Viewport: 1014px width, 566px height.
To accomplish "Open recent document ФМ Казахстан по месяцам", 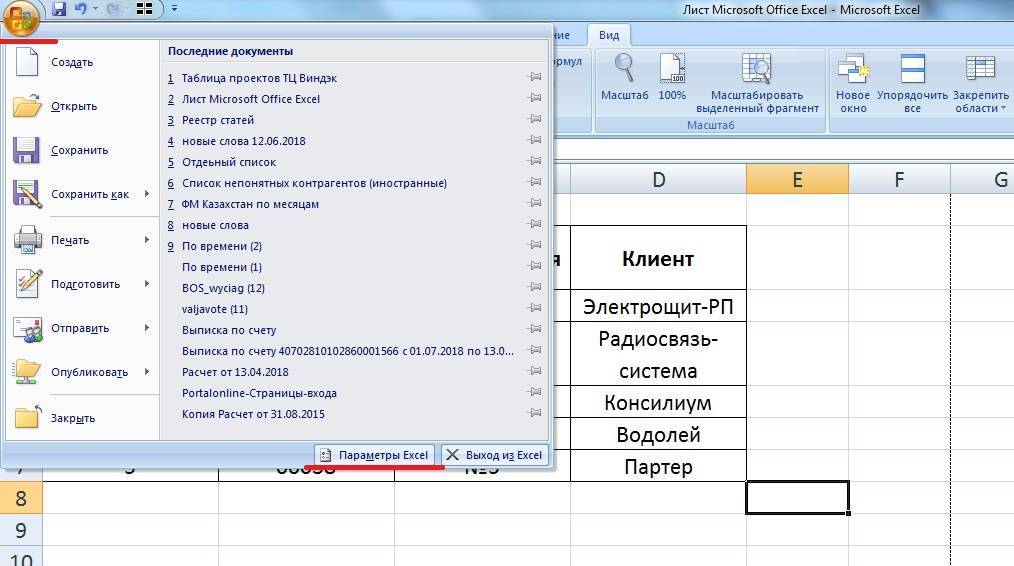I will coord(250,204).
